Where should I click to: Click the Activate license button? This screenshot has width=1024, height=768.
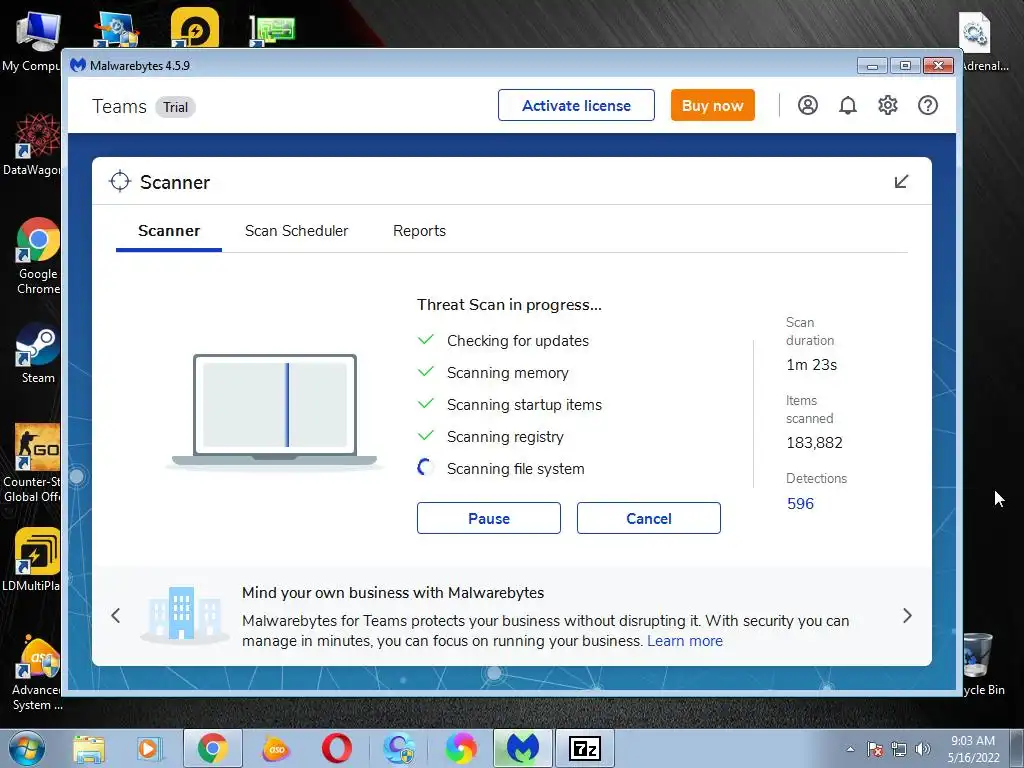pyautogui.click(x=576, y=105)
